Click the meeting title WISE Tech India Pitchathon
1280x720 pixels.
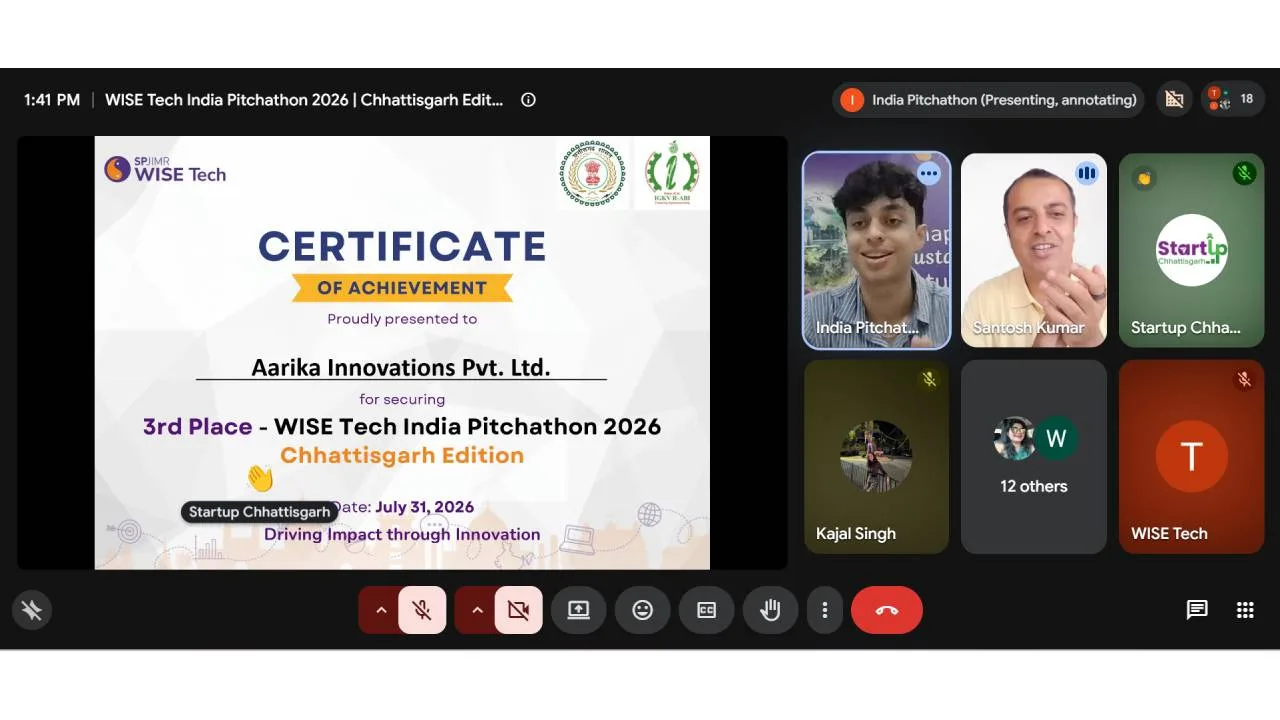[304, 100]
